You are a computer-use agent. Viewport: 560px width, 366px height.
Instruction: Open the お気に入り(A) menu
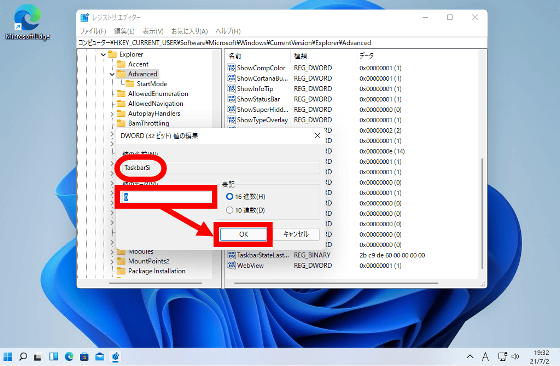tap(189, 31)
